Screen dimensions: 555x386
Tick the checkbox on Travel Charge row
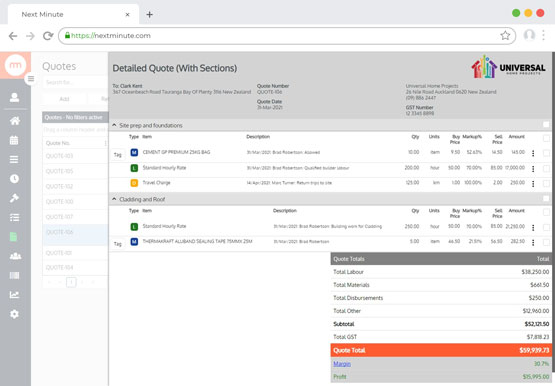[546, 184]
